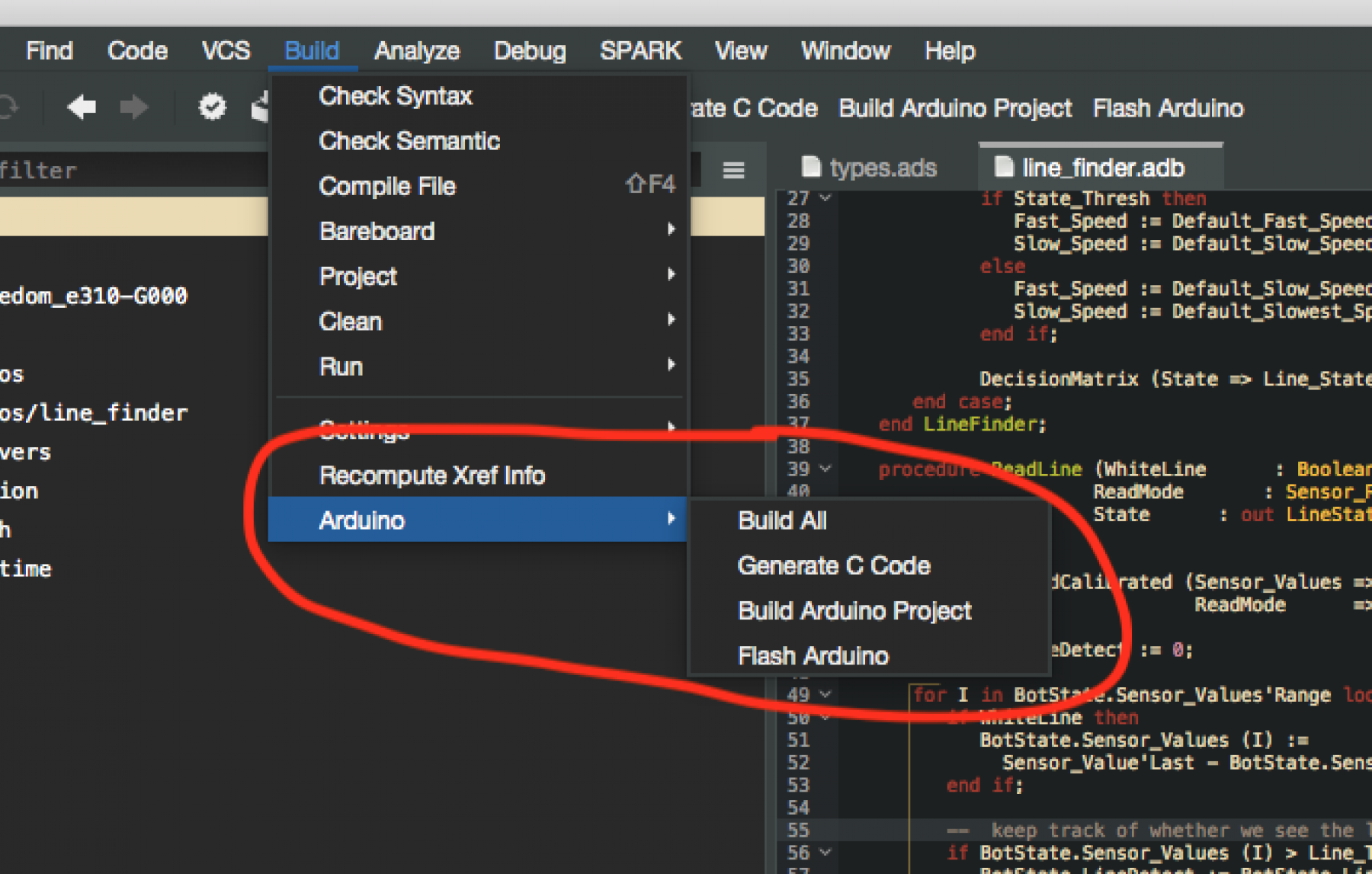The image size is (1372, 874).
Task: Click 'if State_Thresh then', line 27
Action: tap(1093, 198)
